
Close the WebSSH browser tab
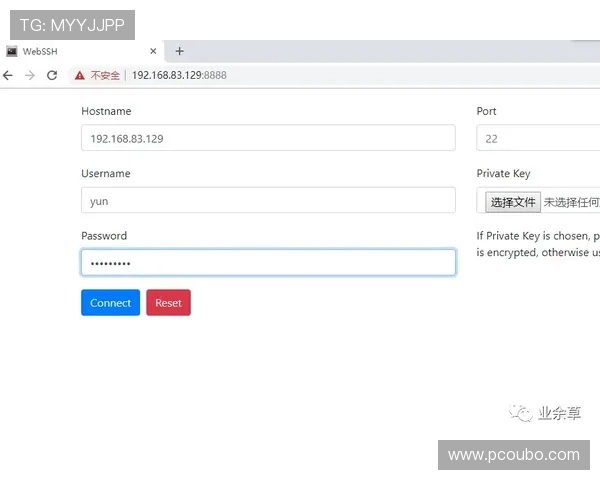(153, 51)
